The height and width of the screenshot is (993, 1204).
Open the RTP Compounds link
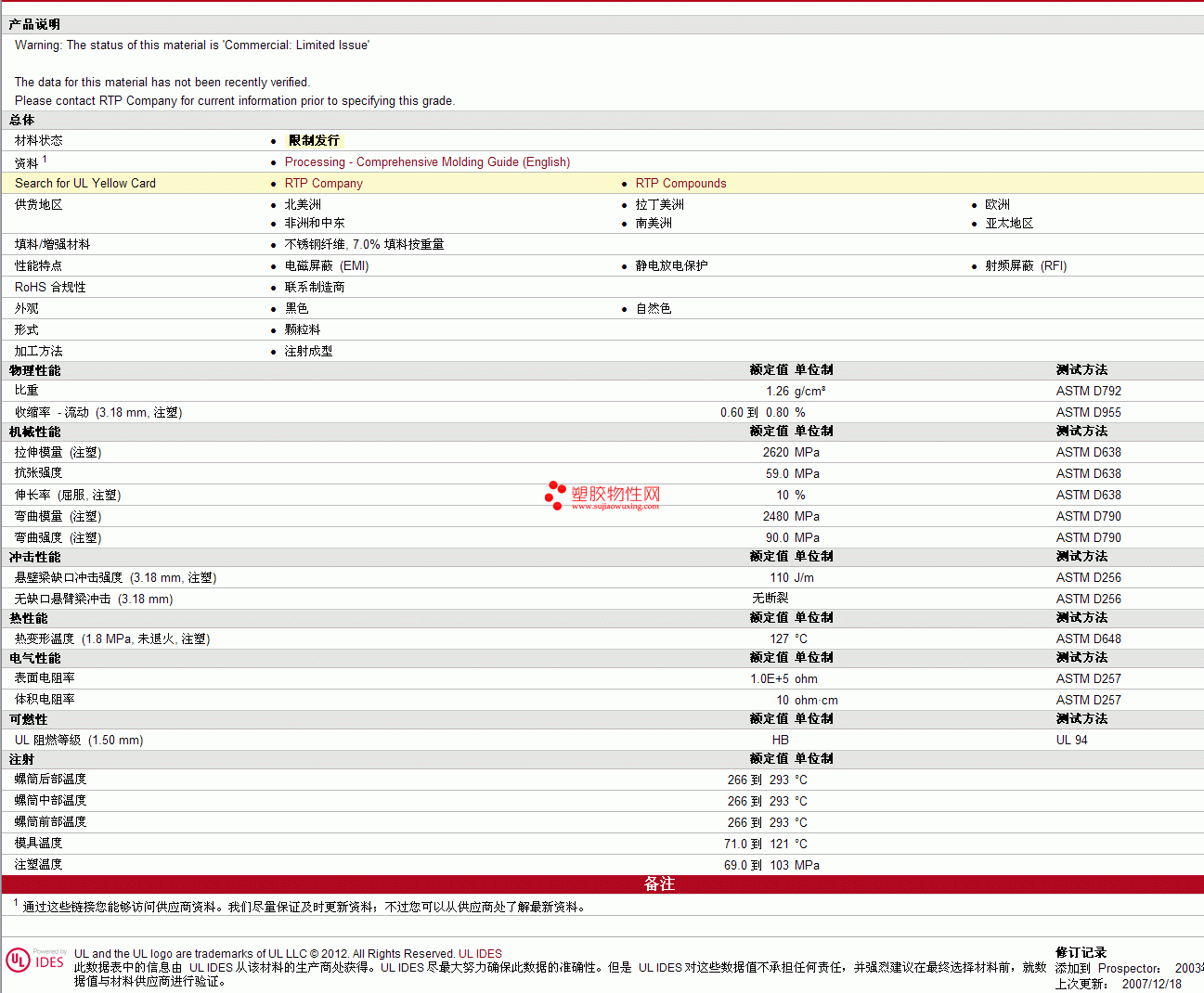point(680,183)
